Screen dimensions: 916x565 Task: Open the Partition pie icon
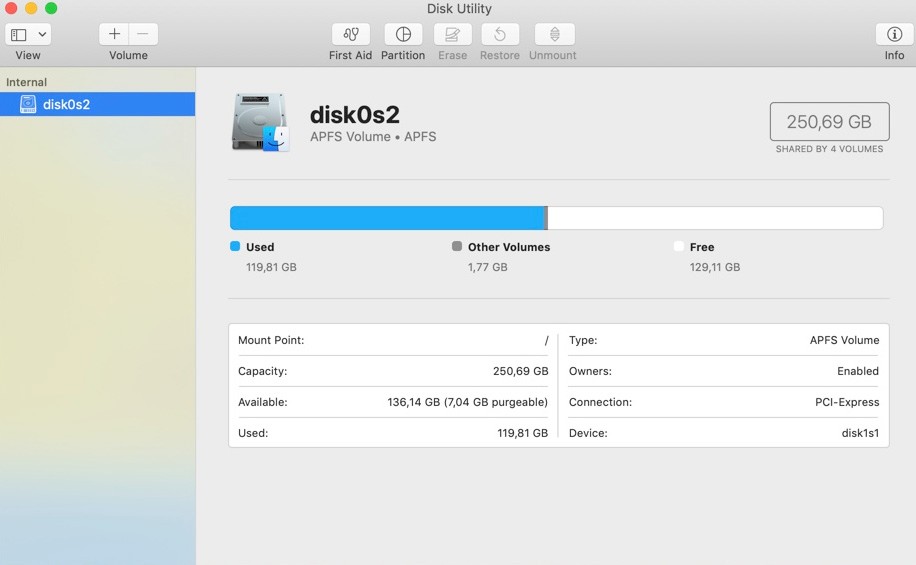pyautogui.click(x=403, y=34)
